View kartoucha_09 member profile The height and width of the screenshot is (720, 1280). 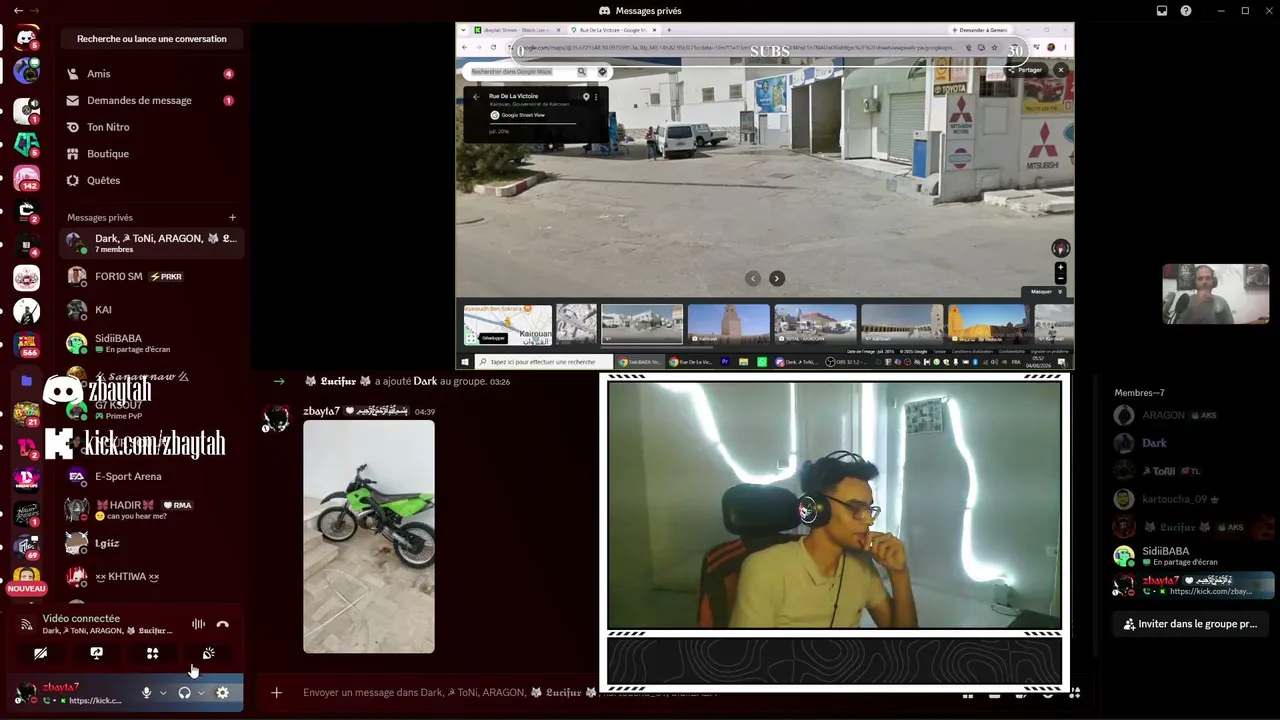(1191, 499)
